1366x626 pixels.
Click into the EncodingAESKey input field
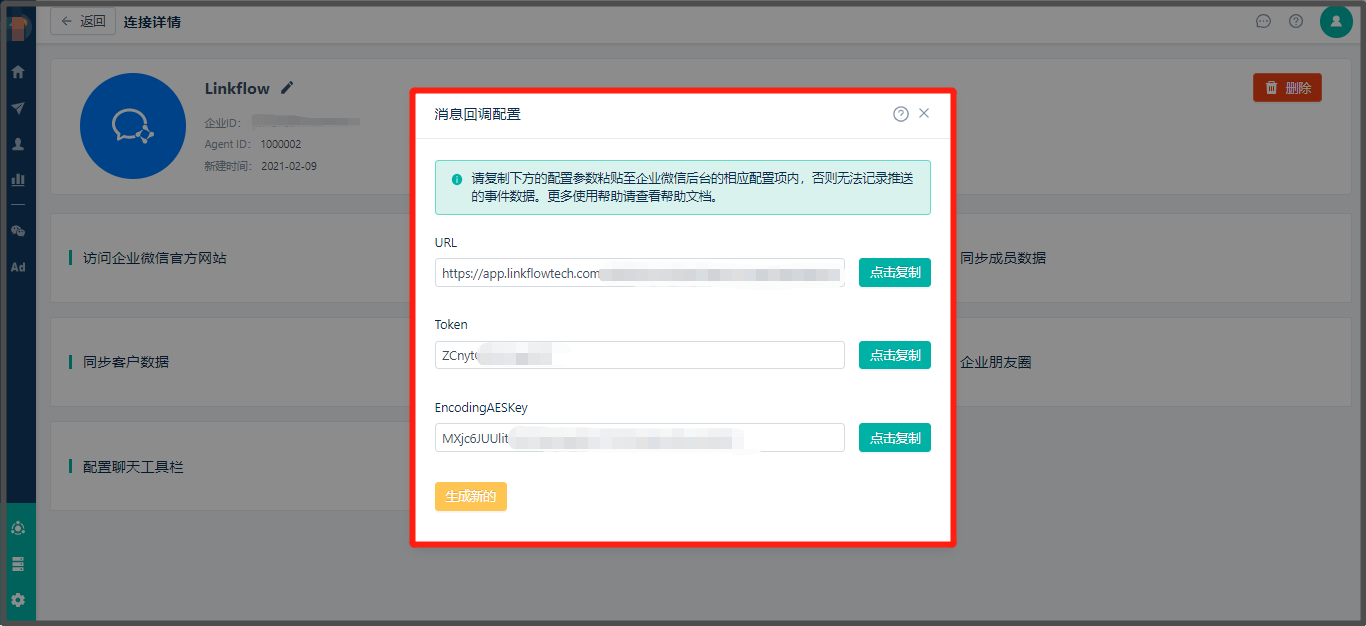click(640, 438)
